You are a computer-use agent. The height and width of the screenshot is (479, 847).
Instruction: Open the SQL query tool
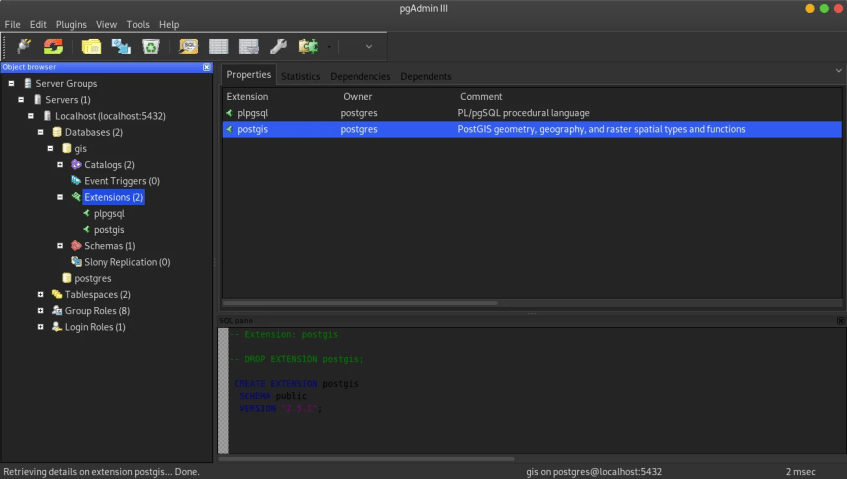click(x=189, y=46)
